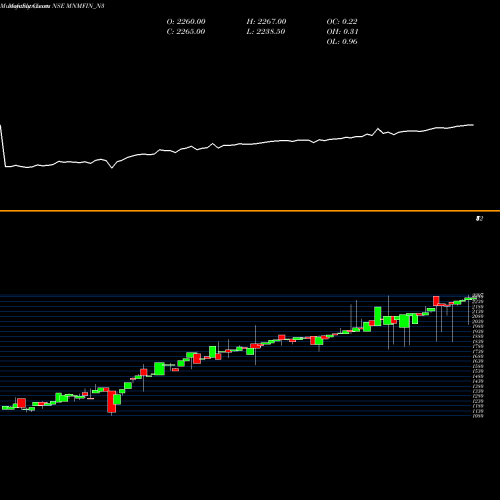Viewport: 500px width, 500px height.
Task: Click the lowest dip point of white line
Action: click(x=112, y=168)
